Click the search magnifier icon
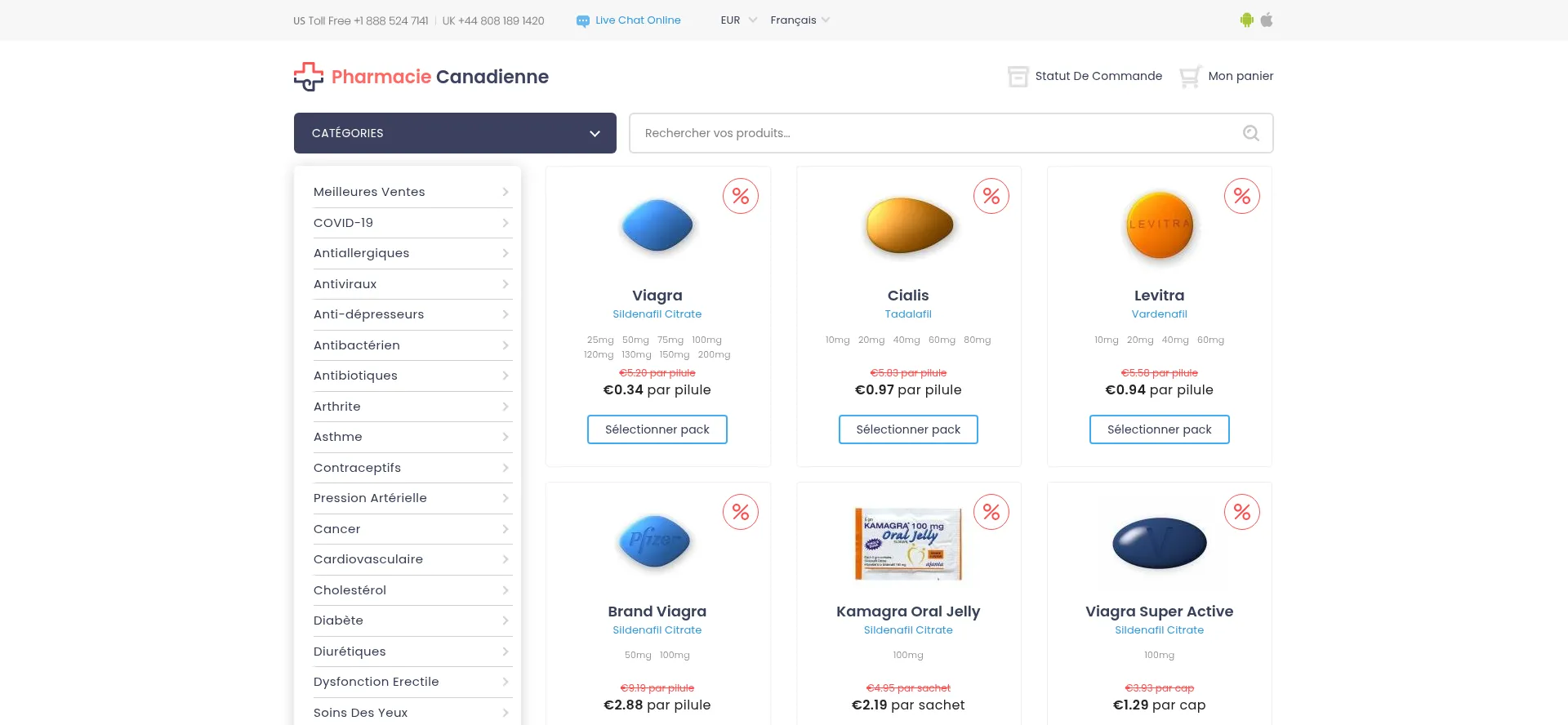 coord(1250,133)
